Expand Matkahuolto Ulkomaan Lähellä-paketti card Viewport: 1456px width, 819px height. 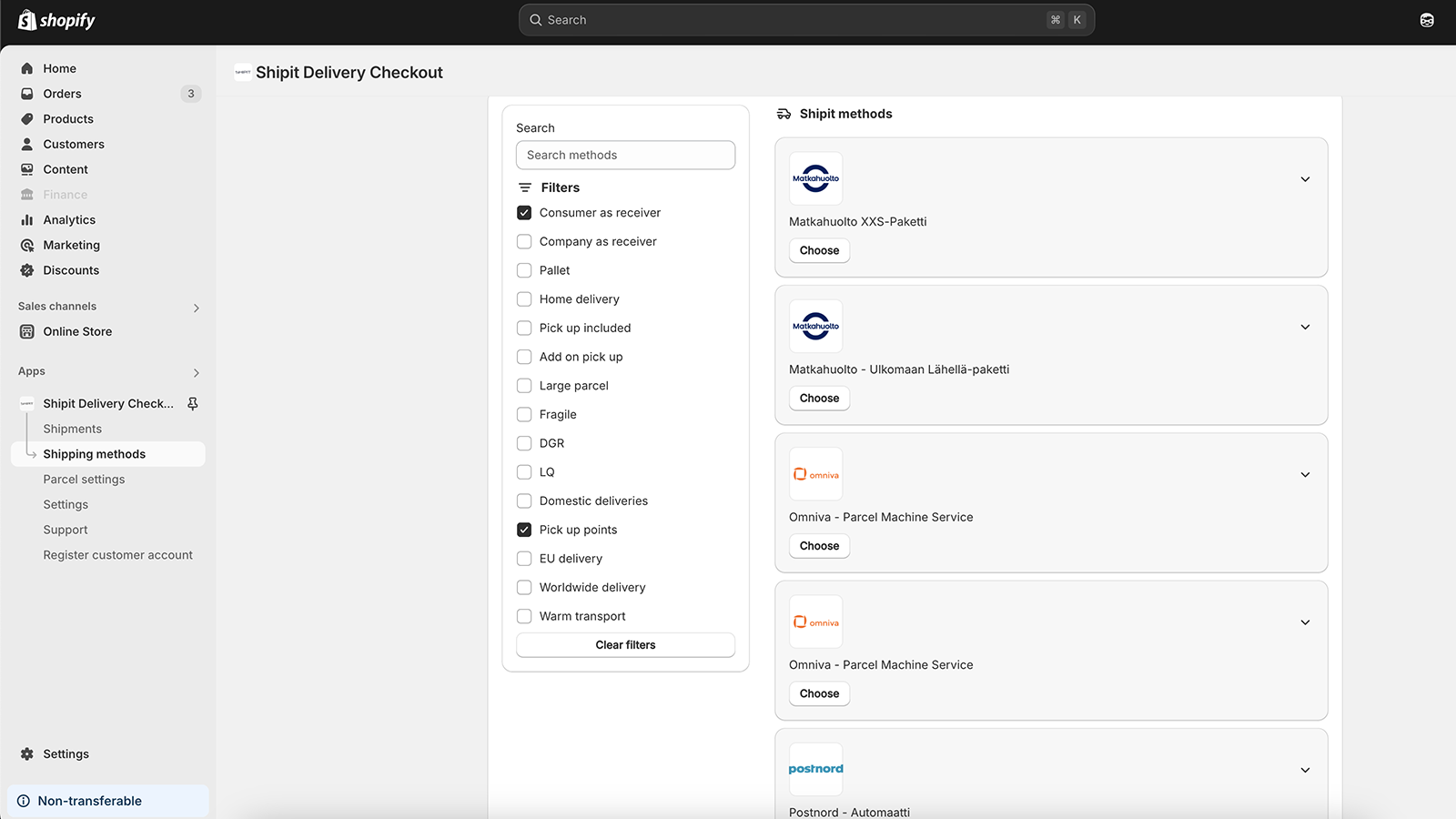point(1305,327)
